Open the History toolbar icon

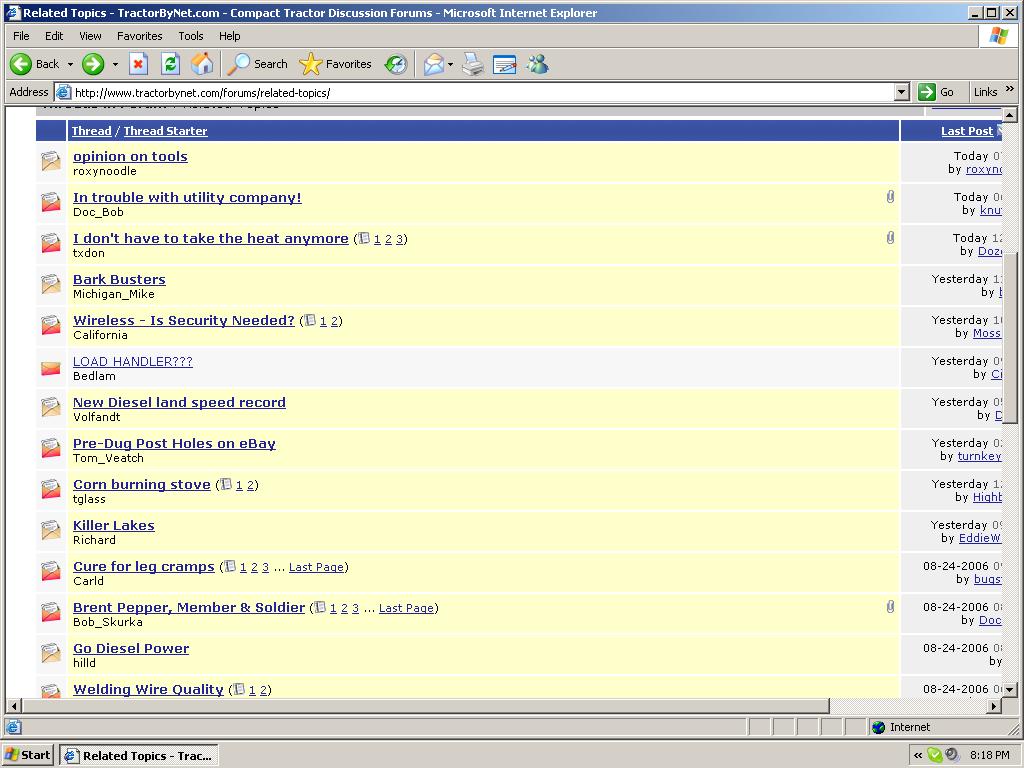coord(397,64)
